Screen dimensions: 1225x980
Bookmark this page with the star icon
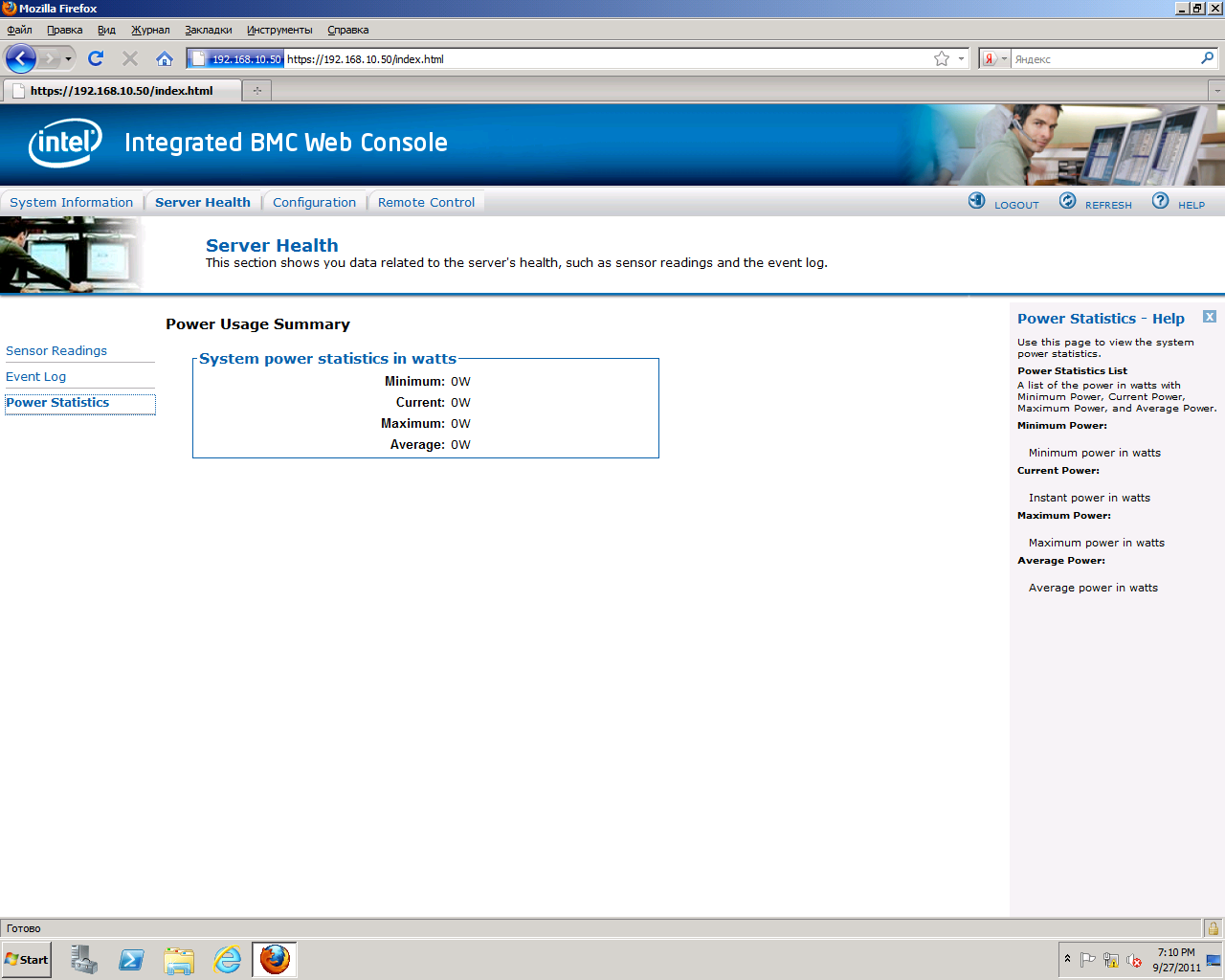tap(942, 58)
